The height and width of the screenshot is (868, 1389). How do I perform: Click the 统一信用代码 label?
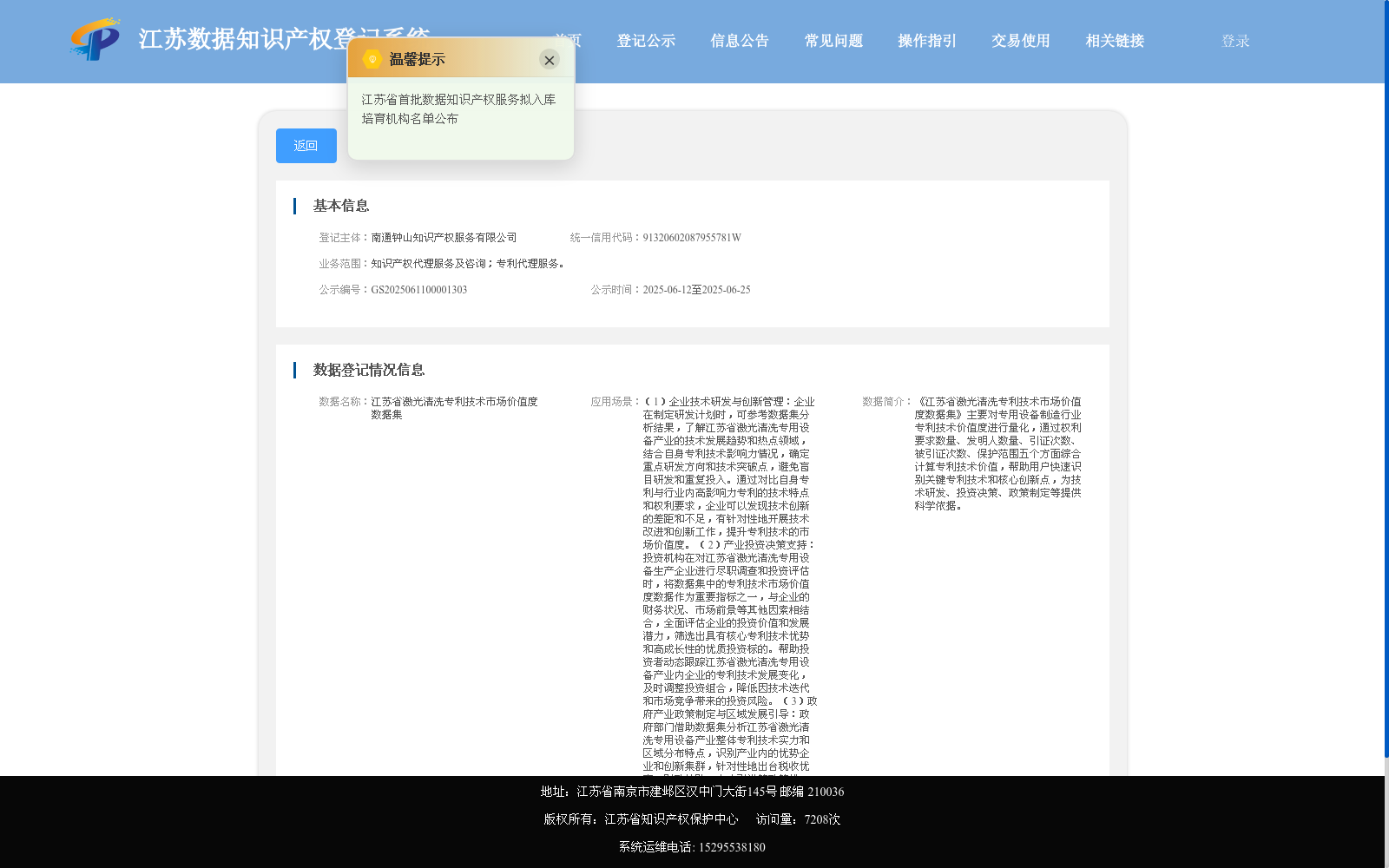606,238
